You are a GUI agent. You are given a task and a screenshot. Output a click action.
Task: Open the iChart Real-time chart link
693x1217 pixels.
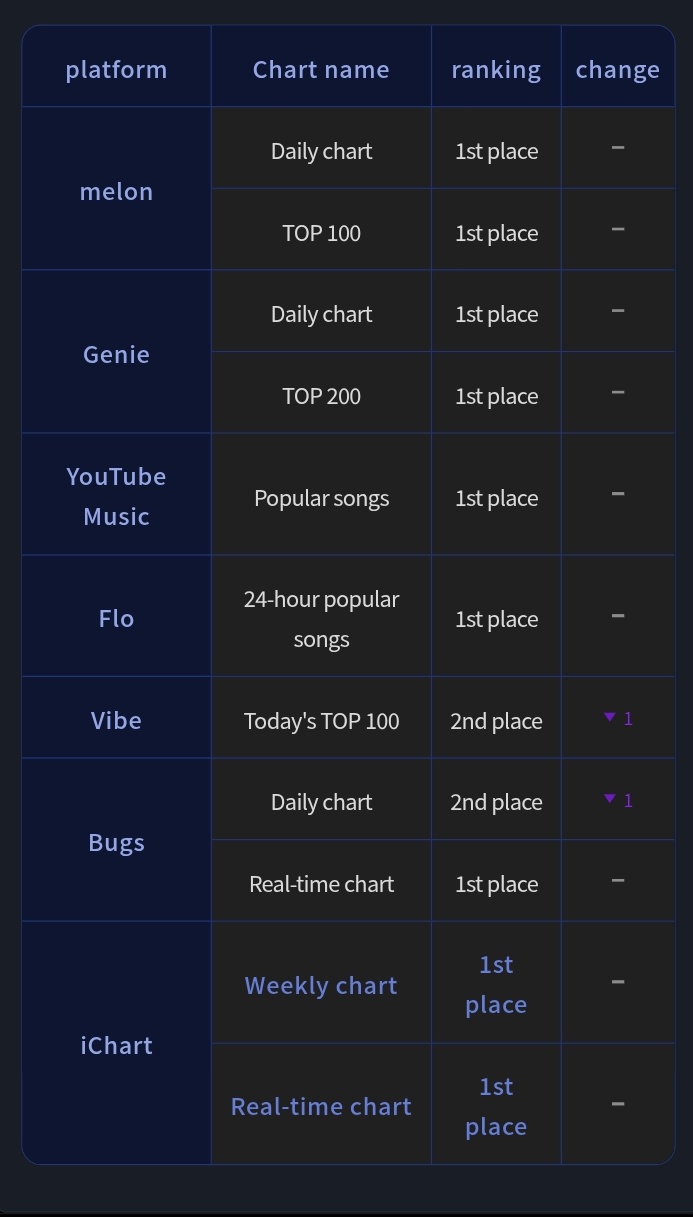pyautogui.click(x=321, y=1106)
